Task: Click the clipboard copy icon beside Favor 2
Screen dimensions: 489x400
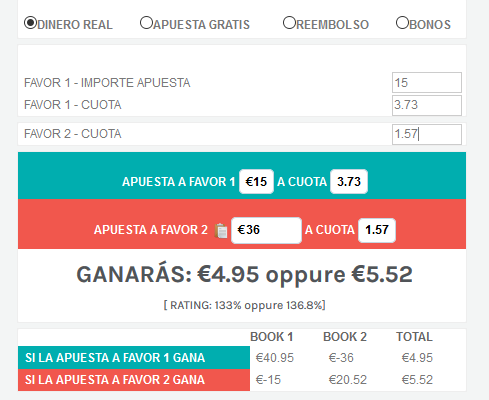Action: [221, 230]
